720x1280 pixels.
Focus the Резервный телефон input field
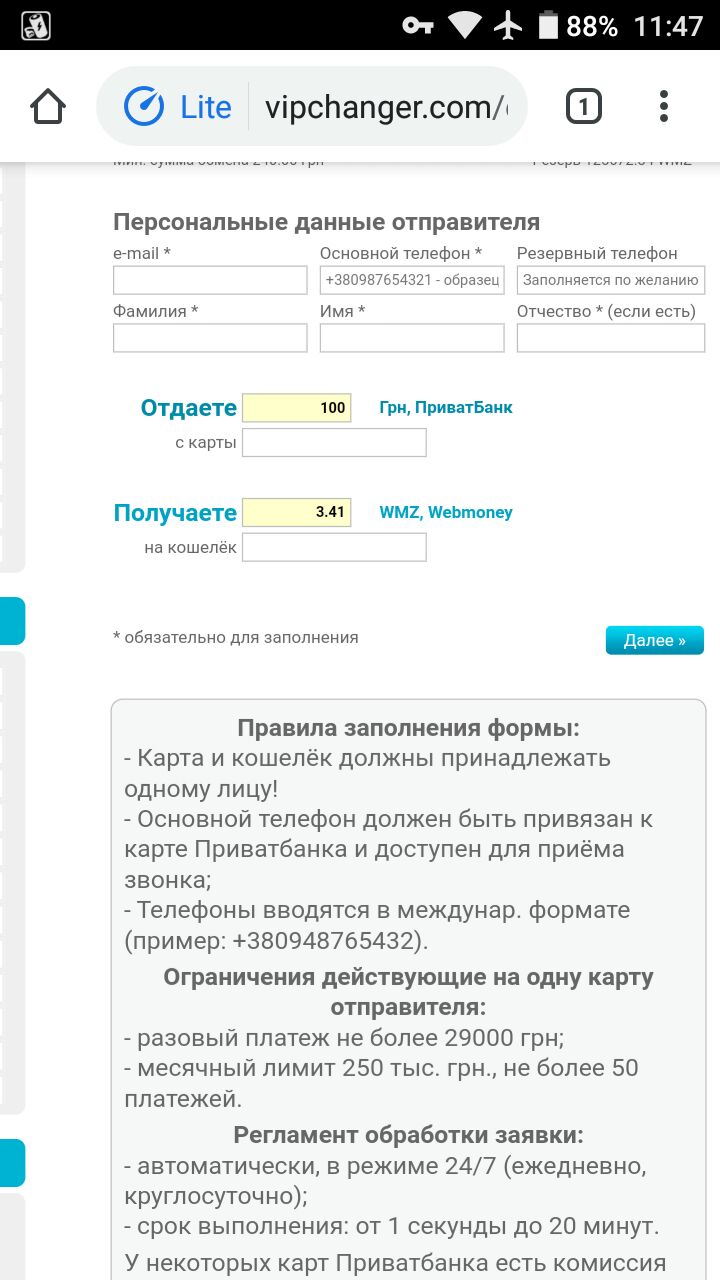point(611,280)
